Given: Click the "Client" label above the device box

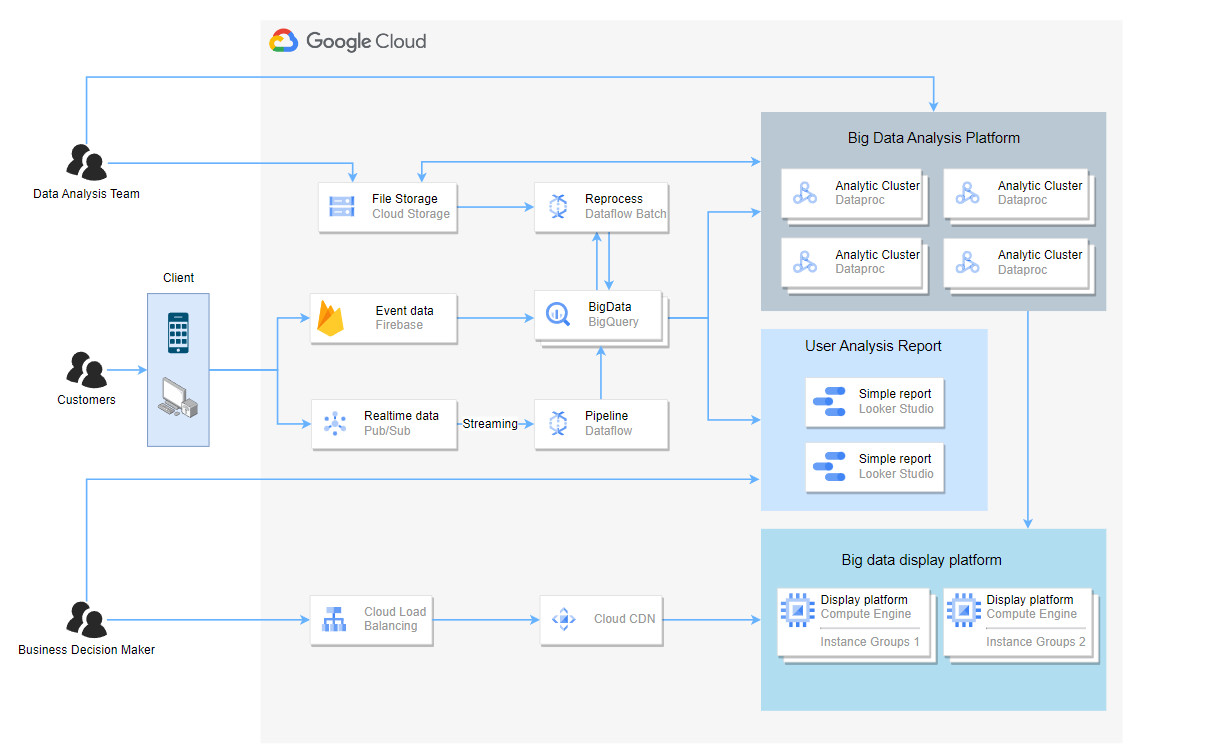Looking at the screenshot, I should click(x=179, y=278).
